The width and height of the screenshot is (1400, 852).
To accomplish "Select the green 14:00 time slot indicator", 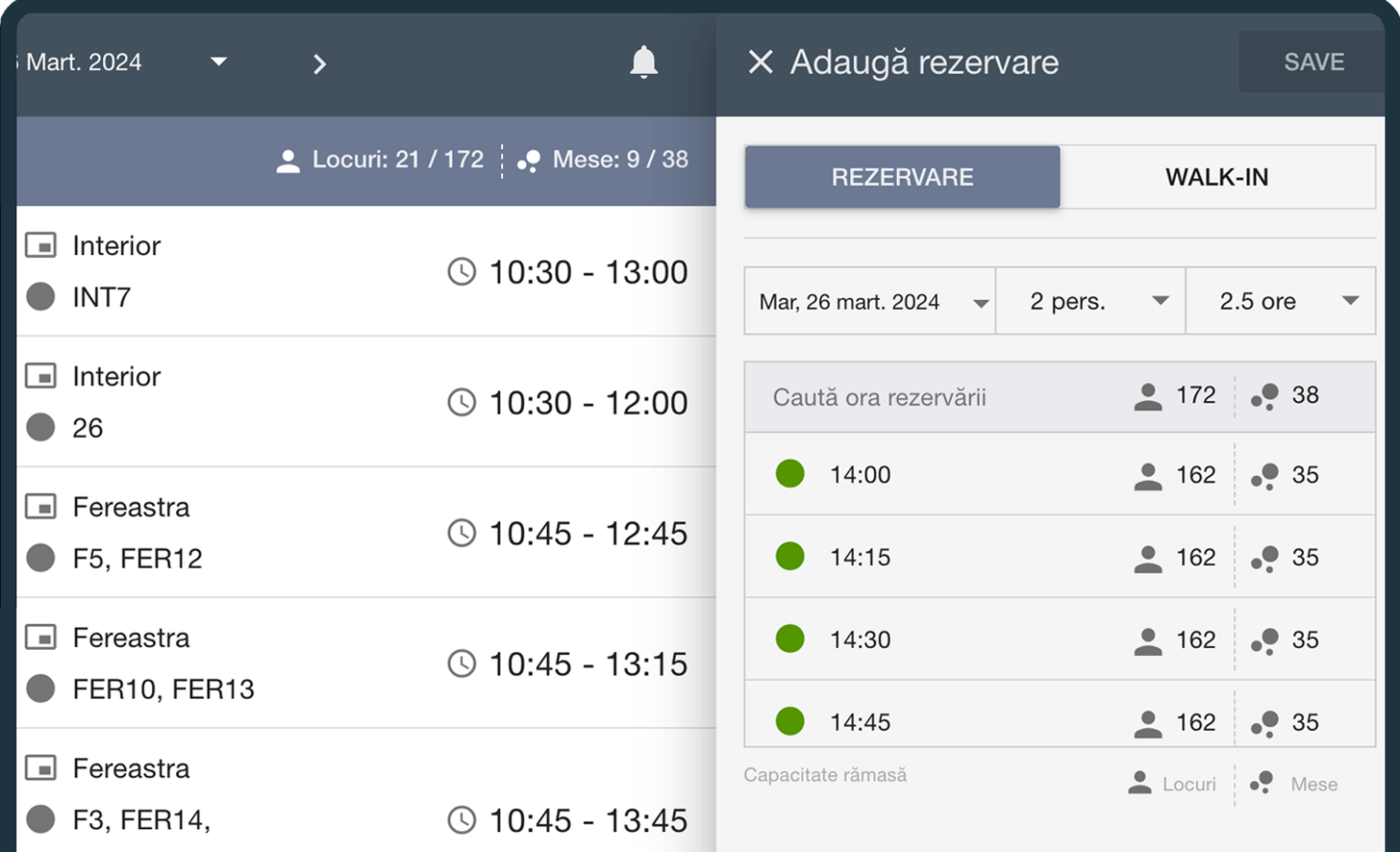I will click(x=790, y=474).
